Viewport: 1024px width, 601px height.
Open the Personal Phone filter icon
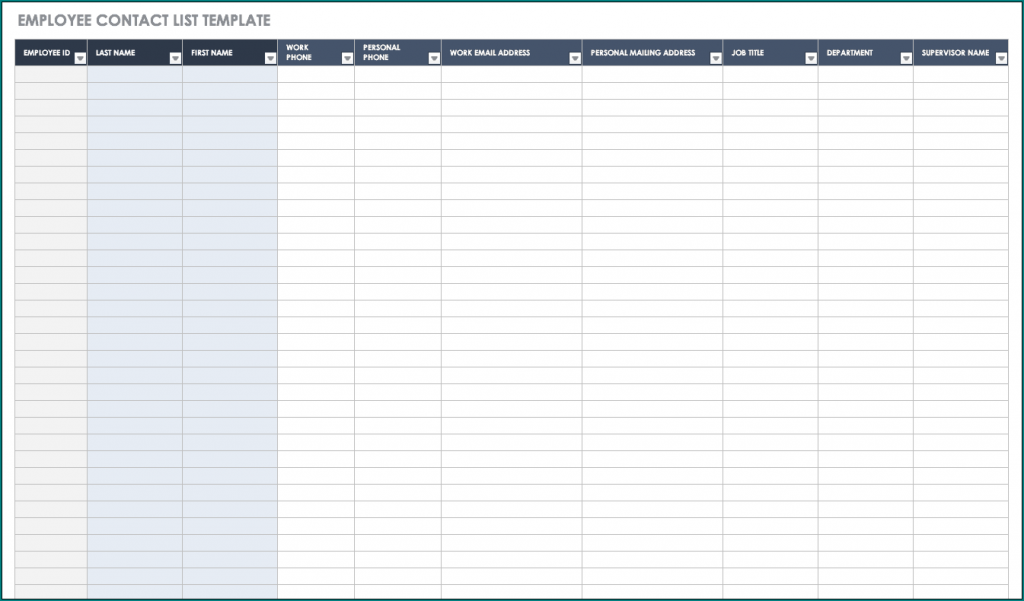coord(432,58)
